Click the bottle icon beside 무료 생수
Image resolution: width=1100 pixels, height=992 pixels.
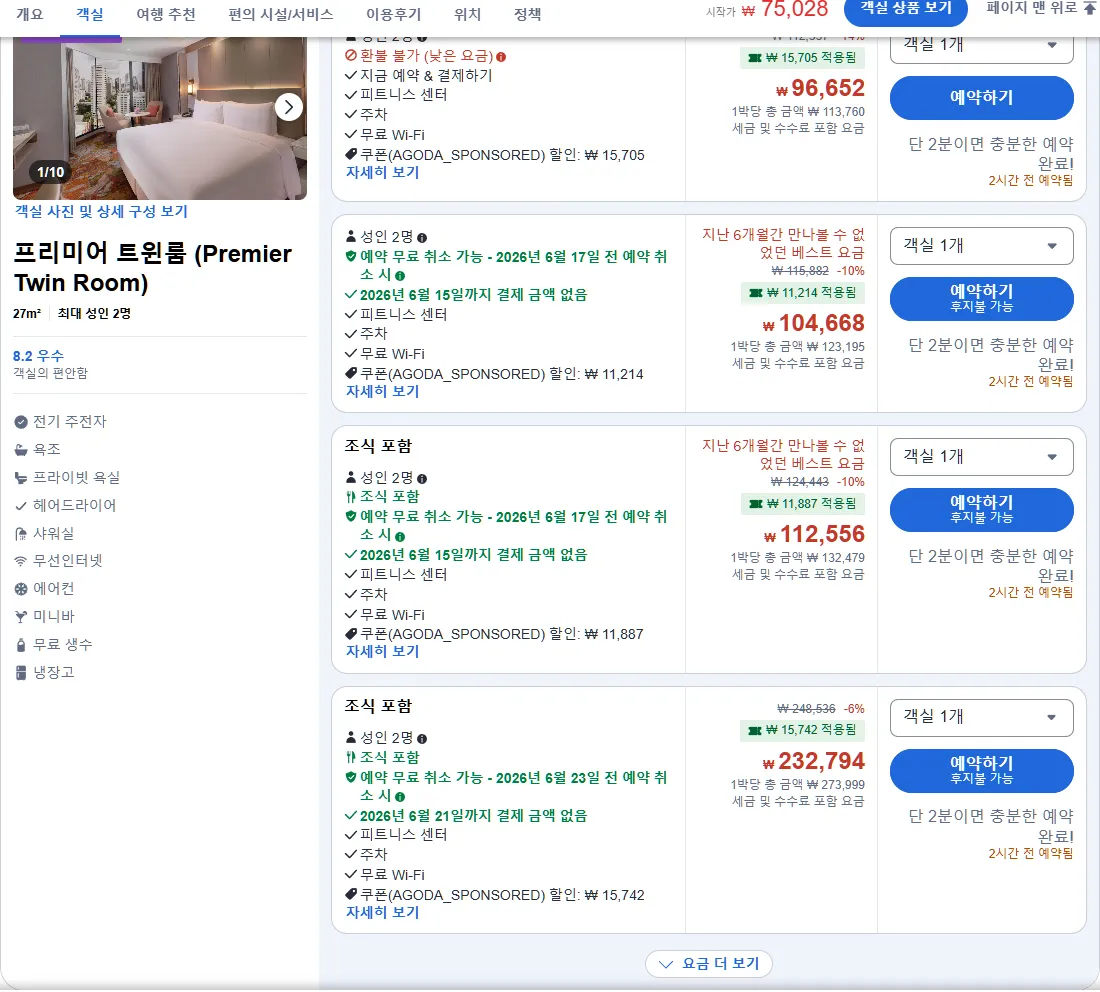click(21, 645)
